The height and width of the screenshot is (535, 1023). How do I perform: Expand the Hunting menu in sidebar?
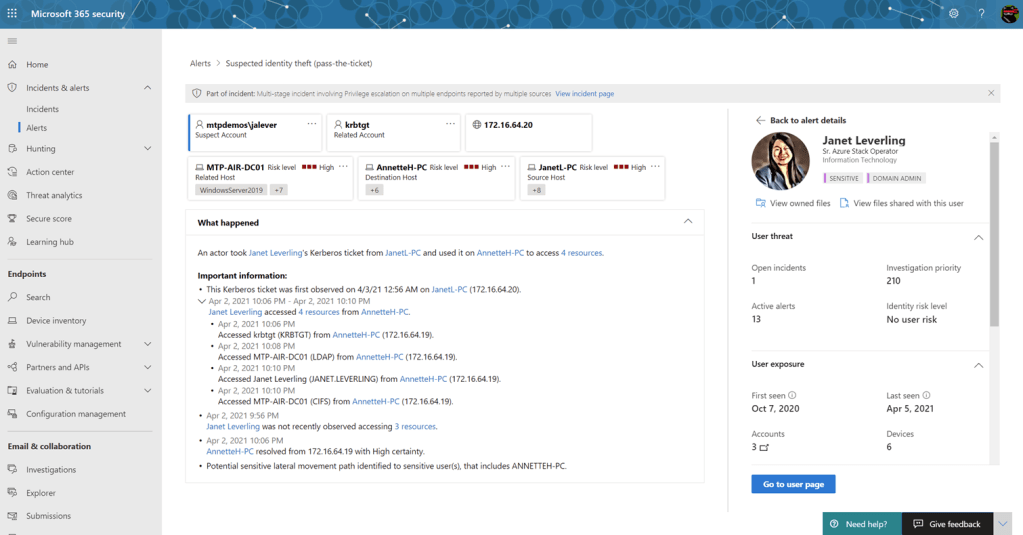tap(147, 149)
